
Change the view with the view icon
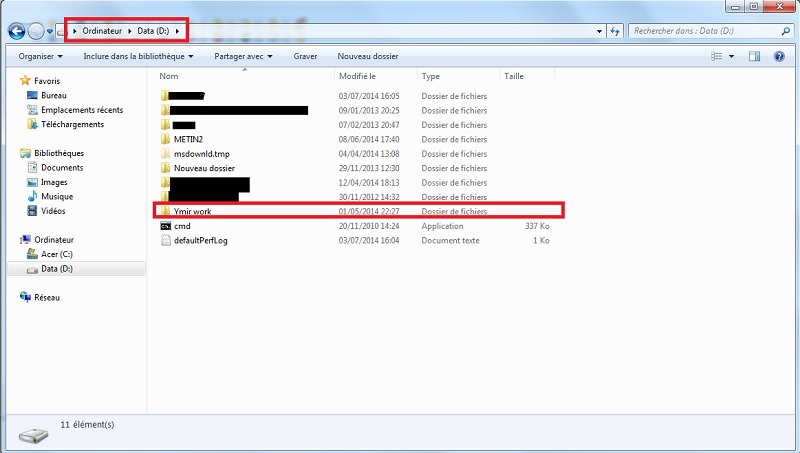[x=716, y=56]
